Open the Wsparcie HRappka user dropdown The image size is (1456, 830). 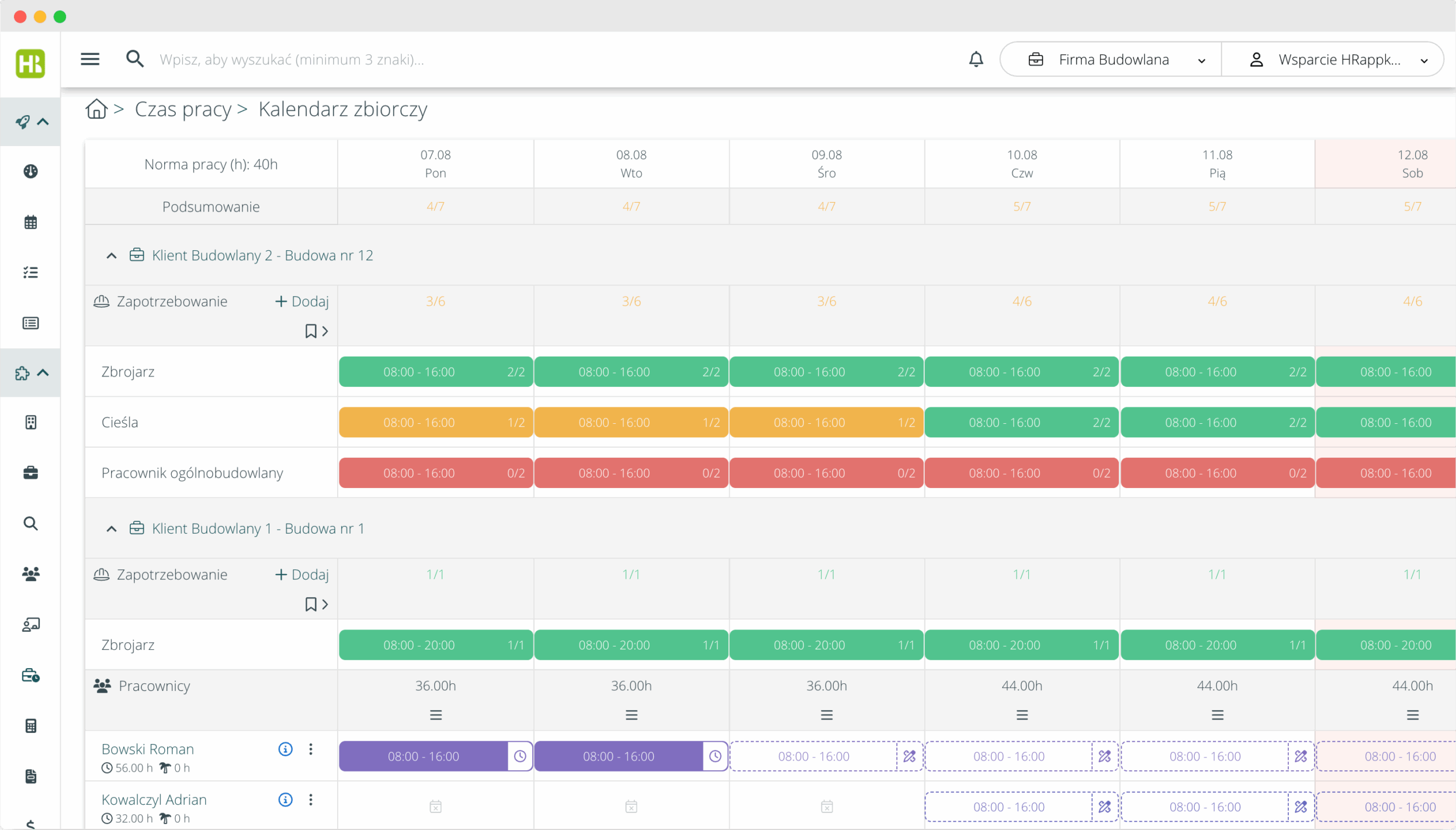[1338, 60]
